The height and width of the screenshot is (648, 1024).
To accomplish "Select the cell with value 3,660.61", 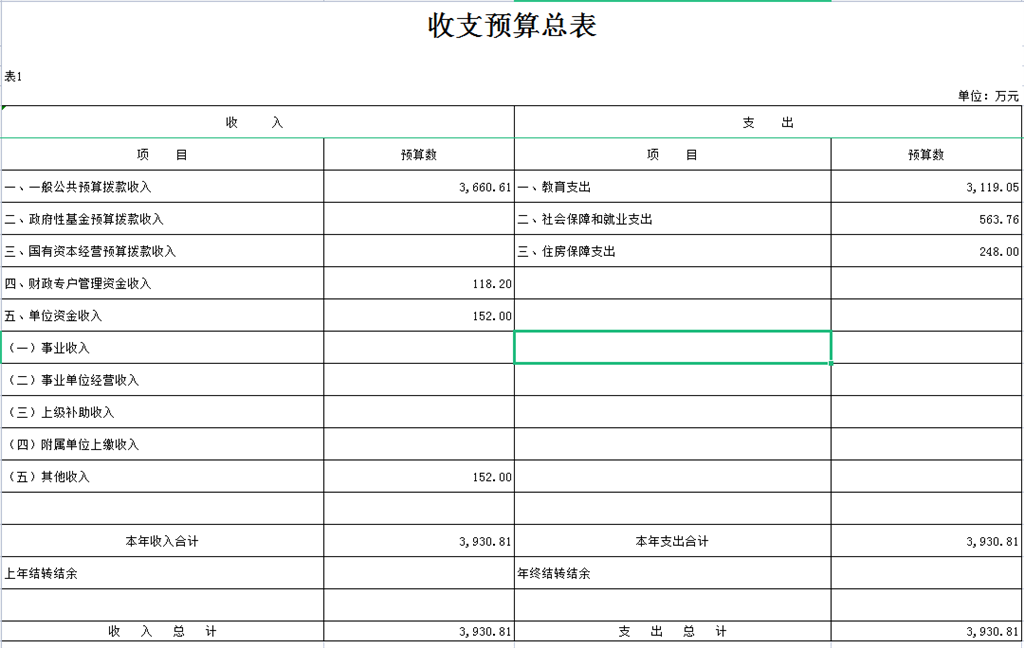I will 419,187.
